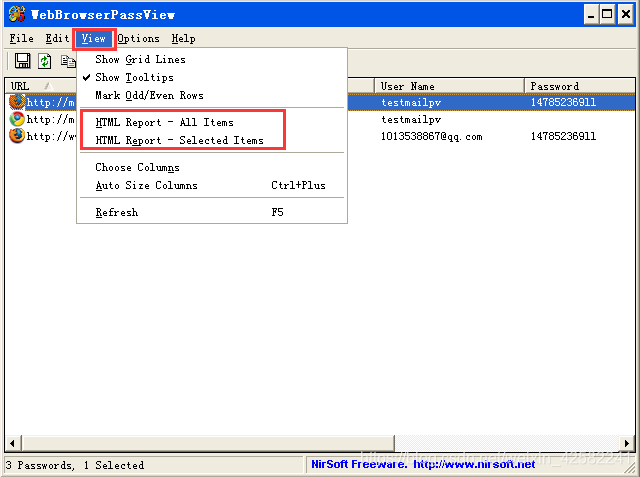The height and width of the screenshot is (477, 640).
Task: Choose HTML Report - Selected Items
Action: coord(212,140)
